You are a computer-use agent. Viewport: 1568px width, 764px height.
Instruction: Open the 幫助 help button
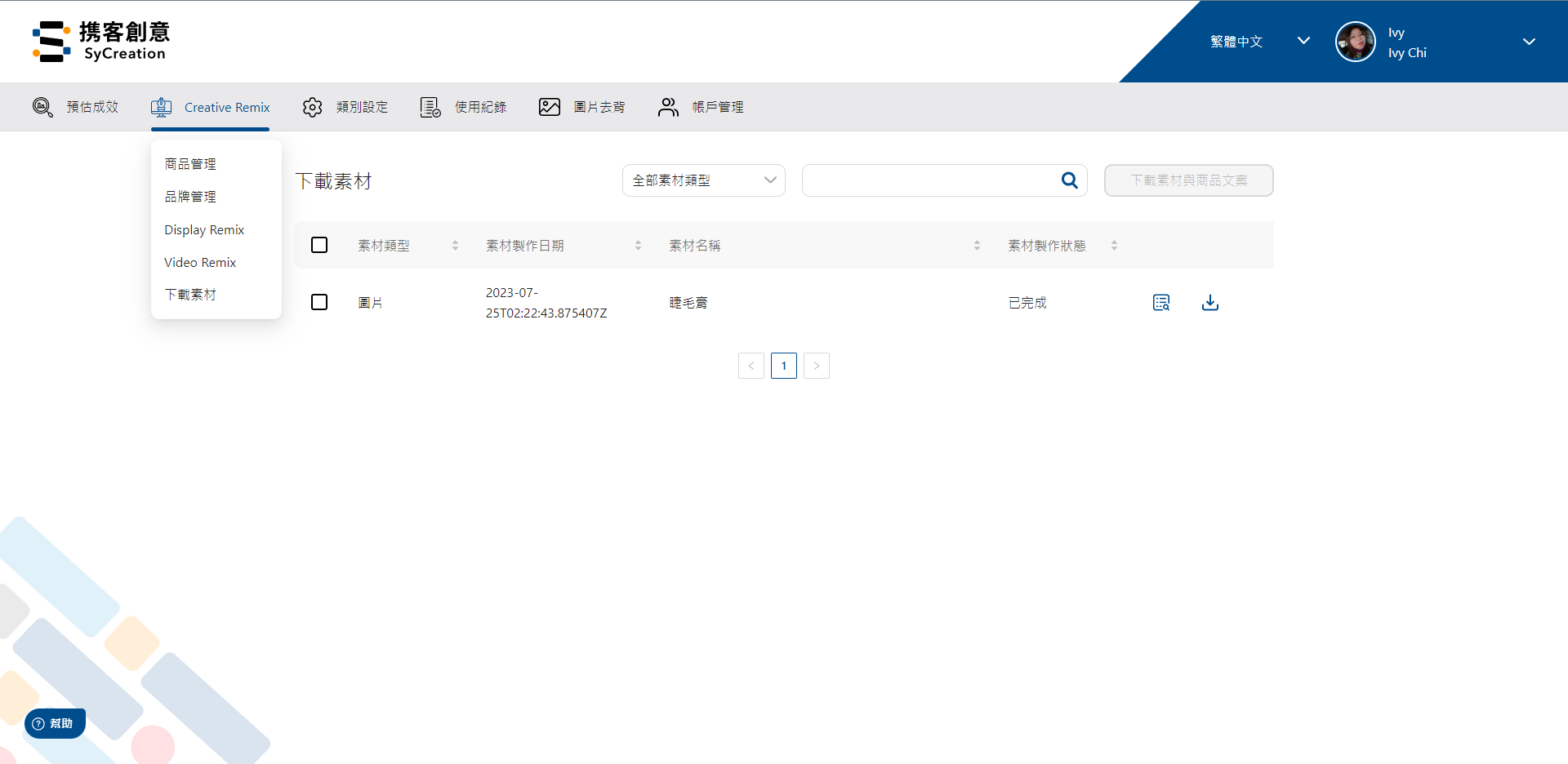coord(55,723)
